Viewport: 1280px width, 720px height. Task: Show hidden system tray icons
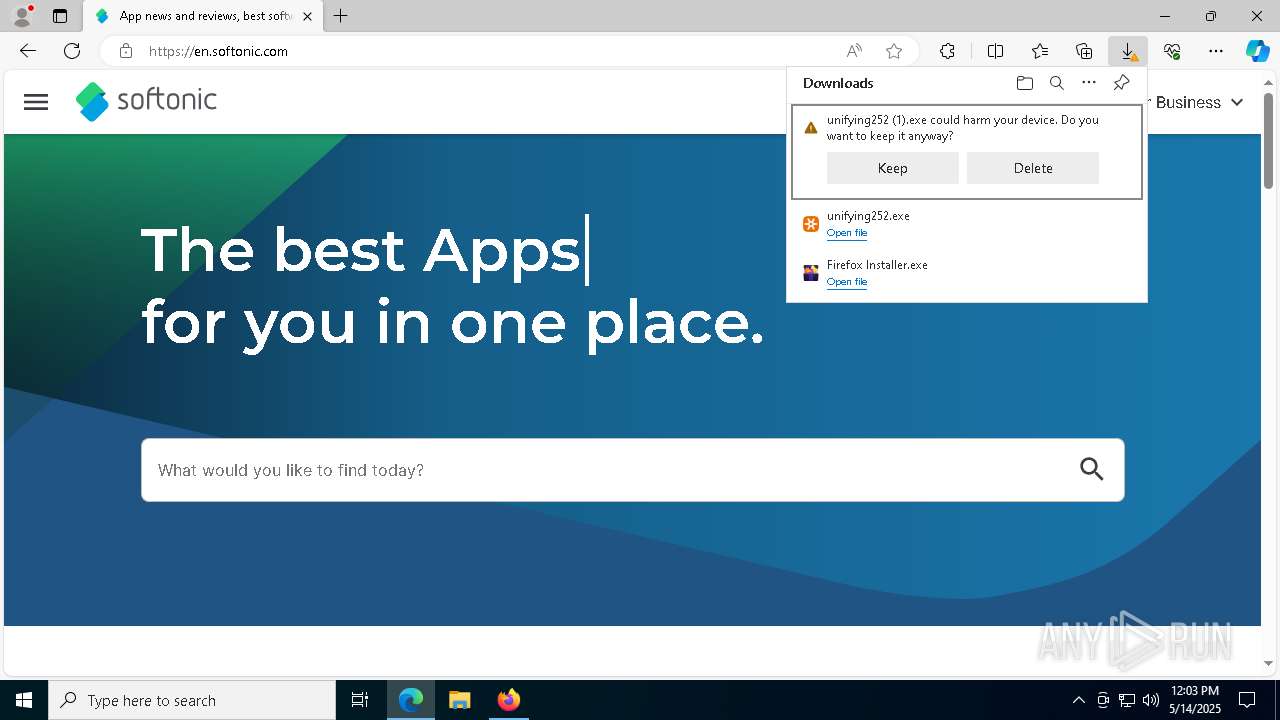click(1078, 700)
